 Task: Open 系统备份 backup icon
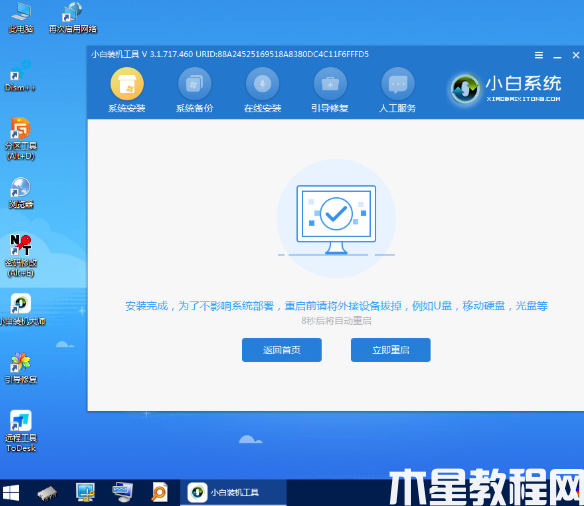coord(194,85)
